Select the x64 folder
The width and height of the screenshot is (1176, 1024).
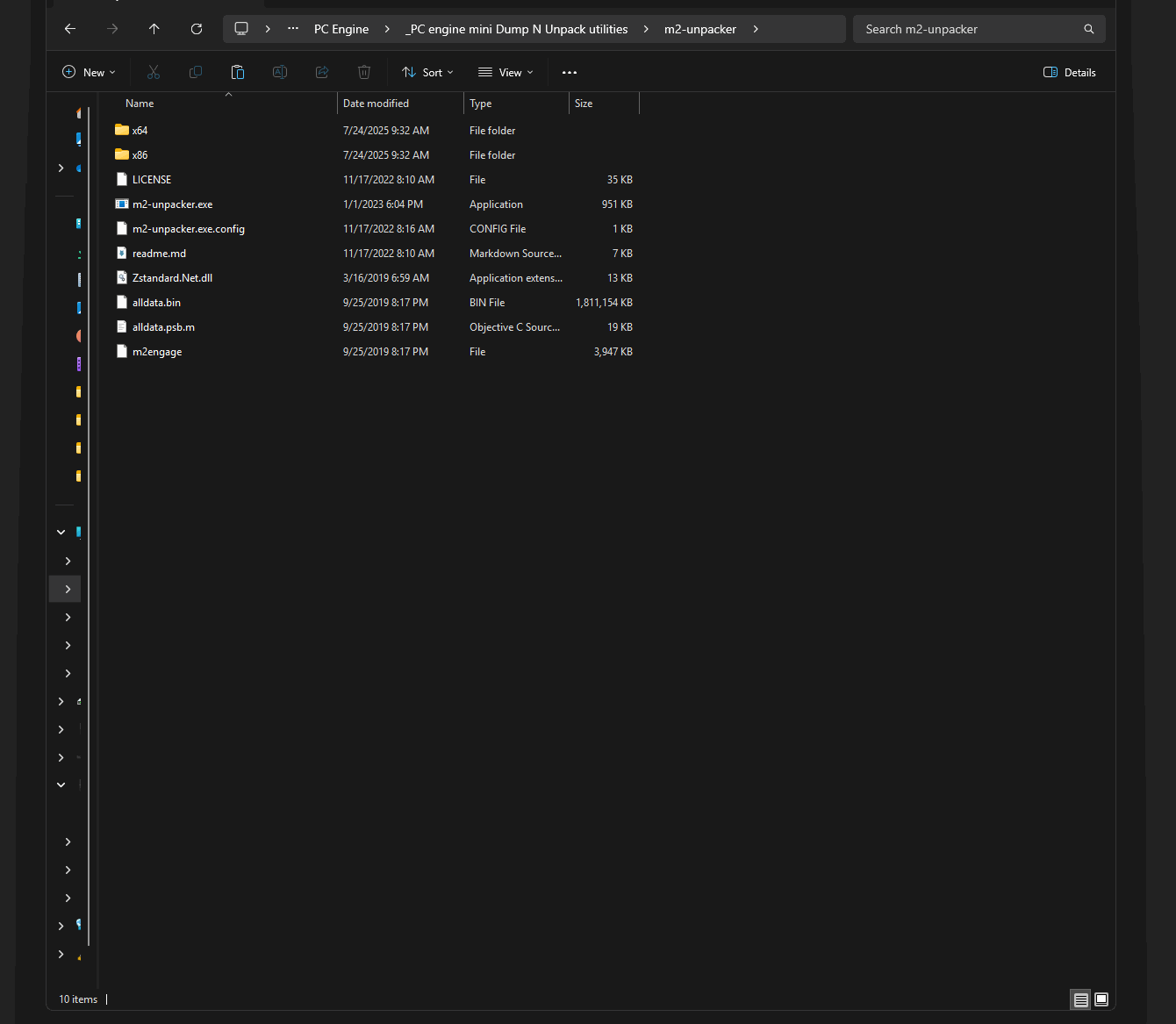pos(140,131)
